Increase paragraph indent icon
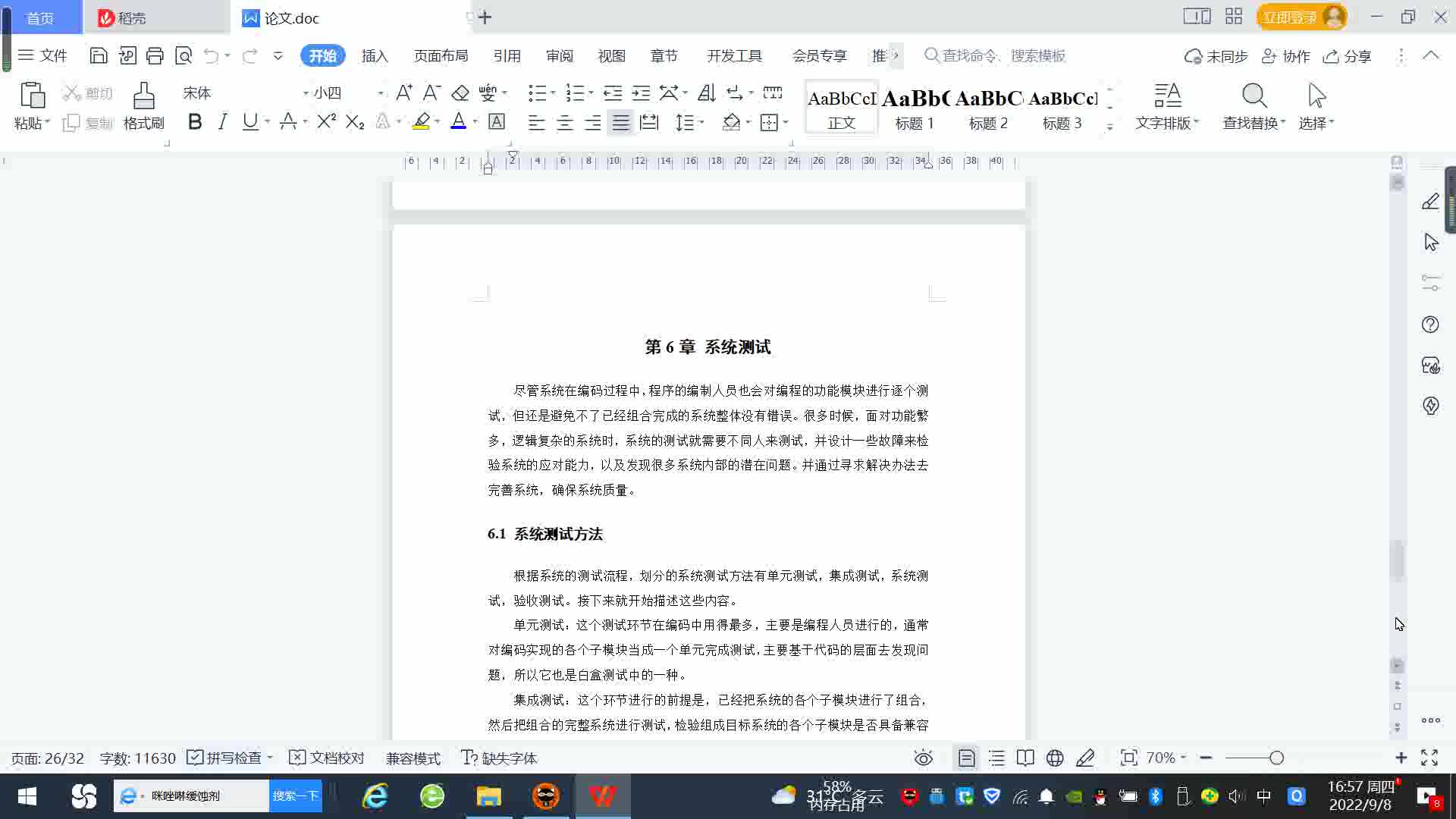The height and width of the screenshot is (819, 1456). (x=642, y=93)
